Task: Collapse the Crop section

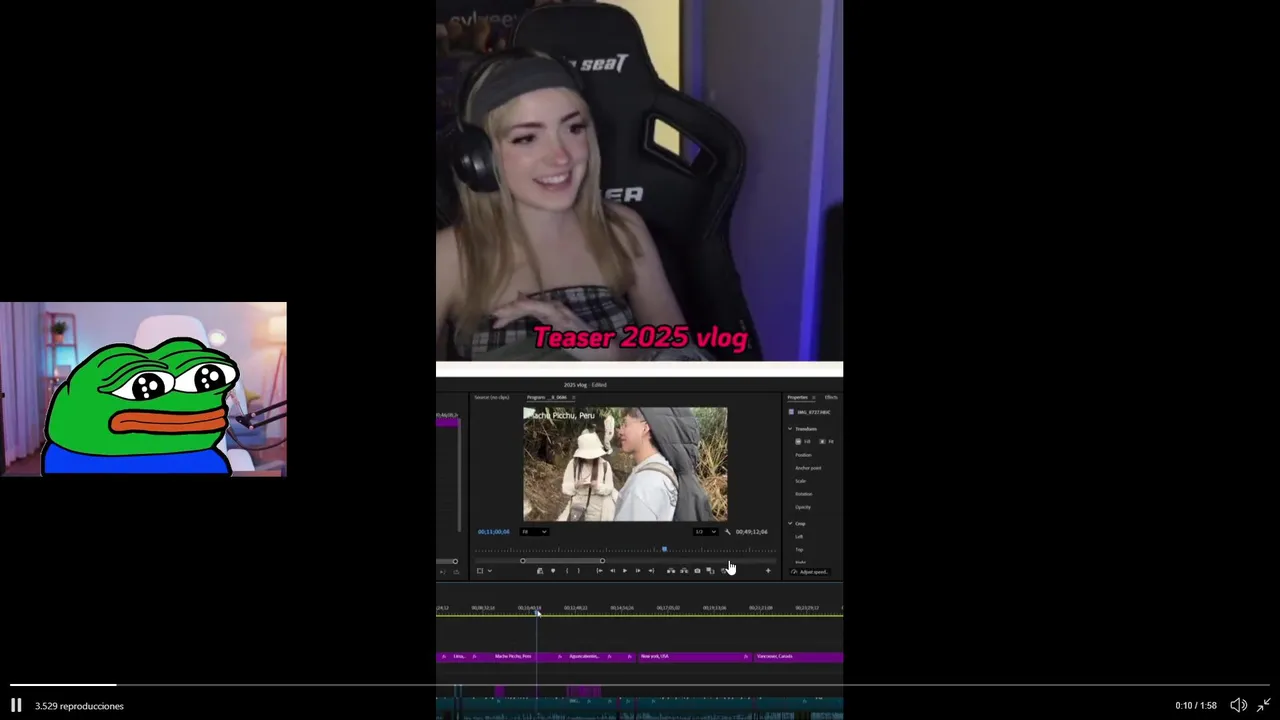Action: point(790,523)
